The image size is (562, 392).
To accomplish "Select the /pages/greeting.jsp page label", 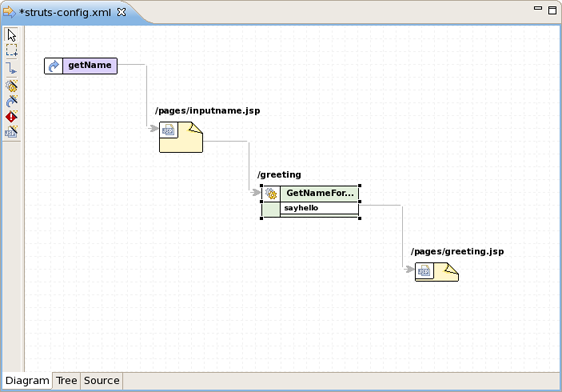I will pyautogui.click(x=457, y=252).
